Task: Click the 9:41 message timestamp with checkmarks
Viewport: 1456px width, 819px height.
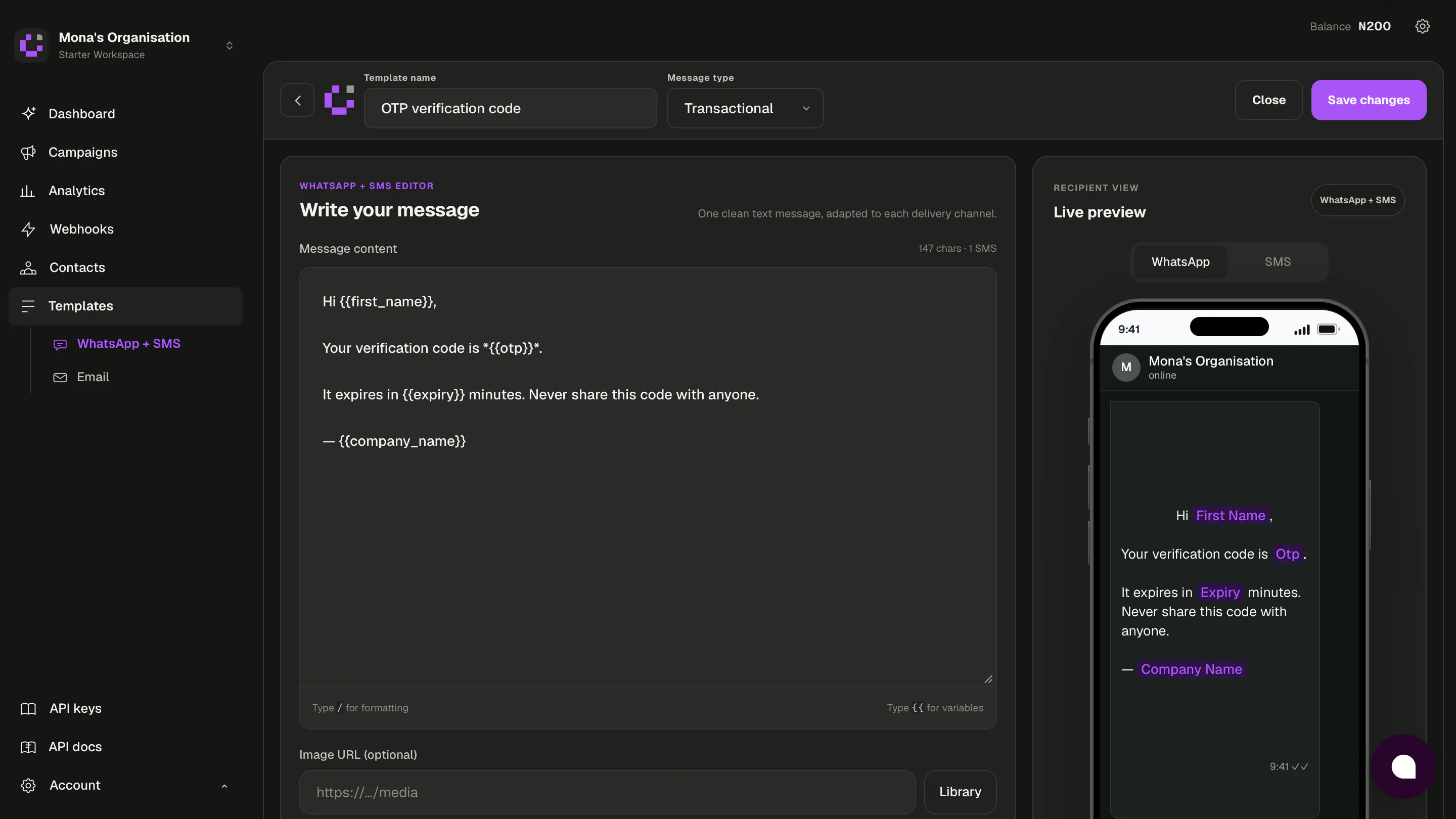Action: tap(1289, 766)
